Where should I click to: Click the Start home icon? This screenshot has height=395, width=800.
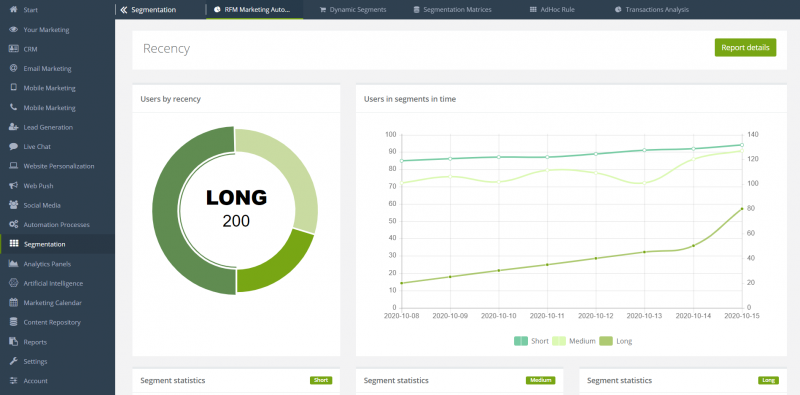pos(14,10)
